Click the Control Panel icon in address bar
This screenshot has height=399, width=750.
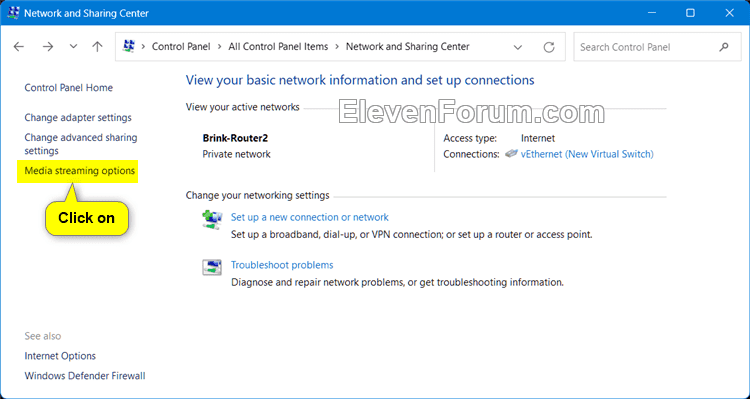[x=129, y=46]
